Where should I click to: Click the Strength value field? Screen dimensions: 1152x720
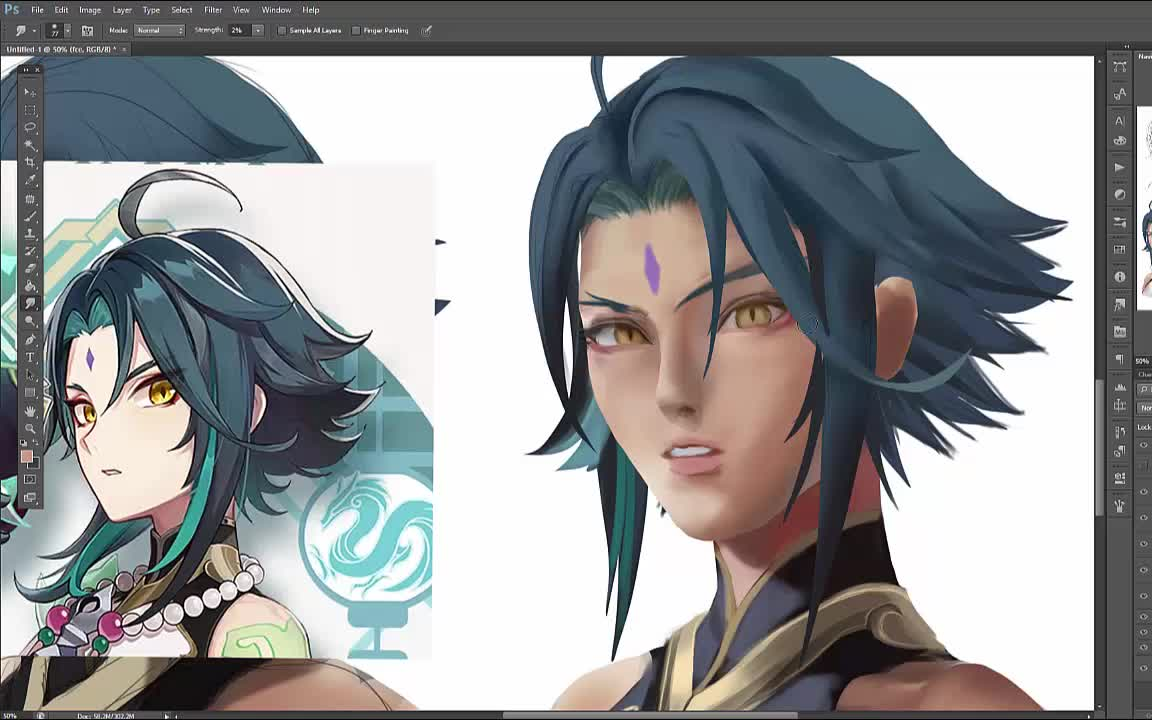pyautogui.click(x=240, y=31)
